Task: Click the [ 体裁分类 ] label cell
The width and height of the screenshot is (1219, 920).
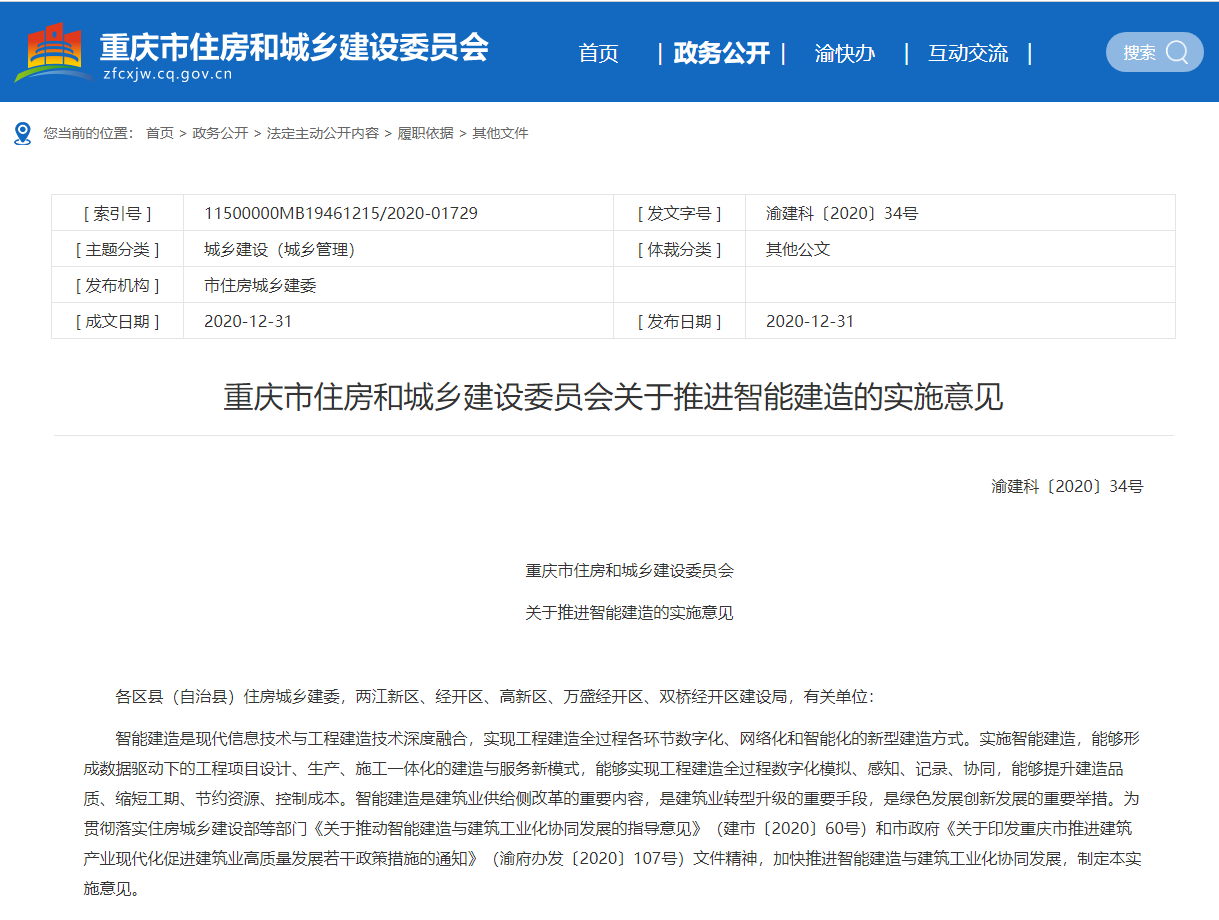Action: tap(679, 249)
